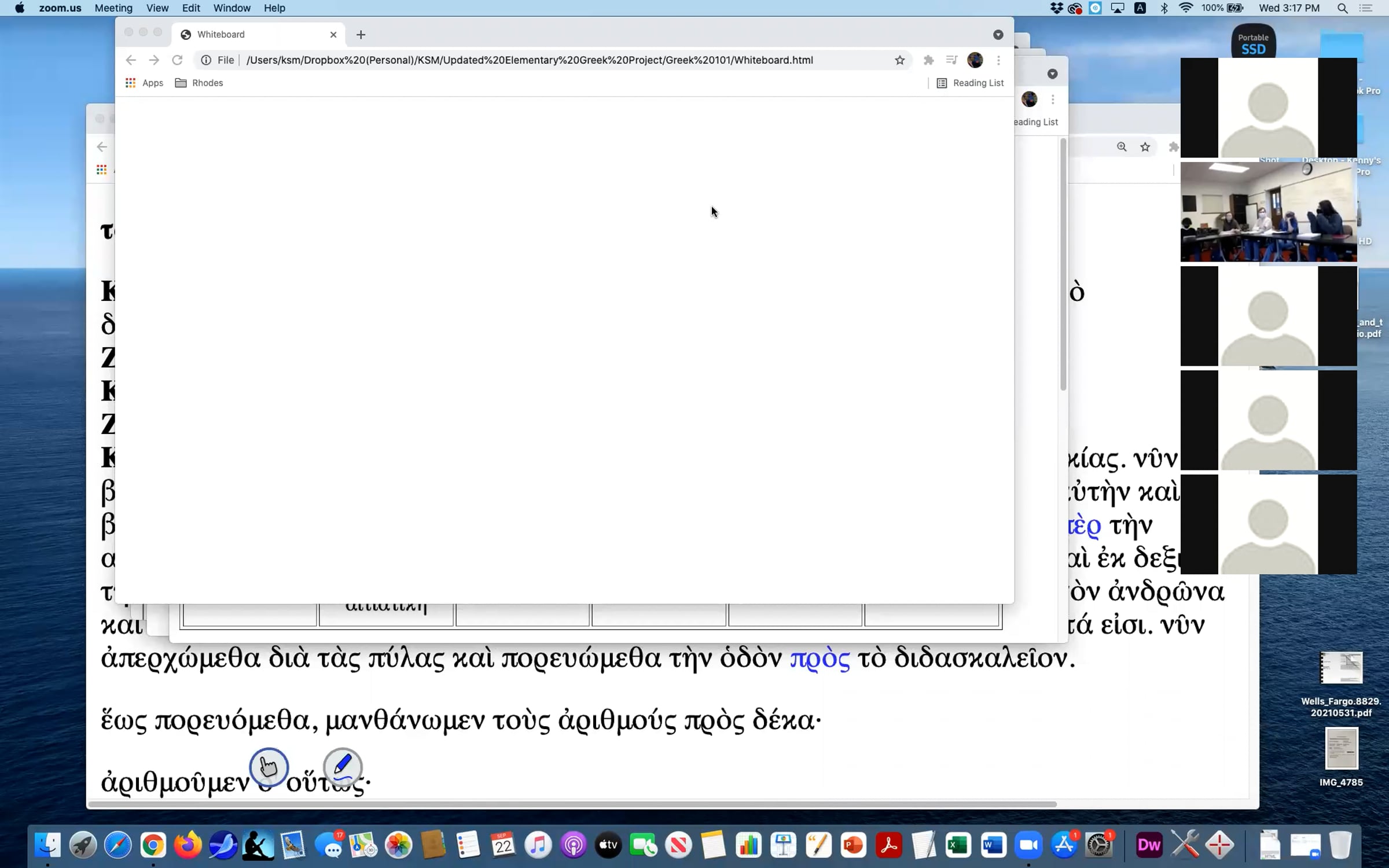Open three-dot menu in the second Chrome window
Image resolution: width=1389 pixels, height=868 pixels.
[x=1053, y=100]
